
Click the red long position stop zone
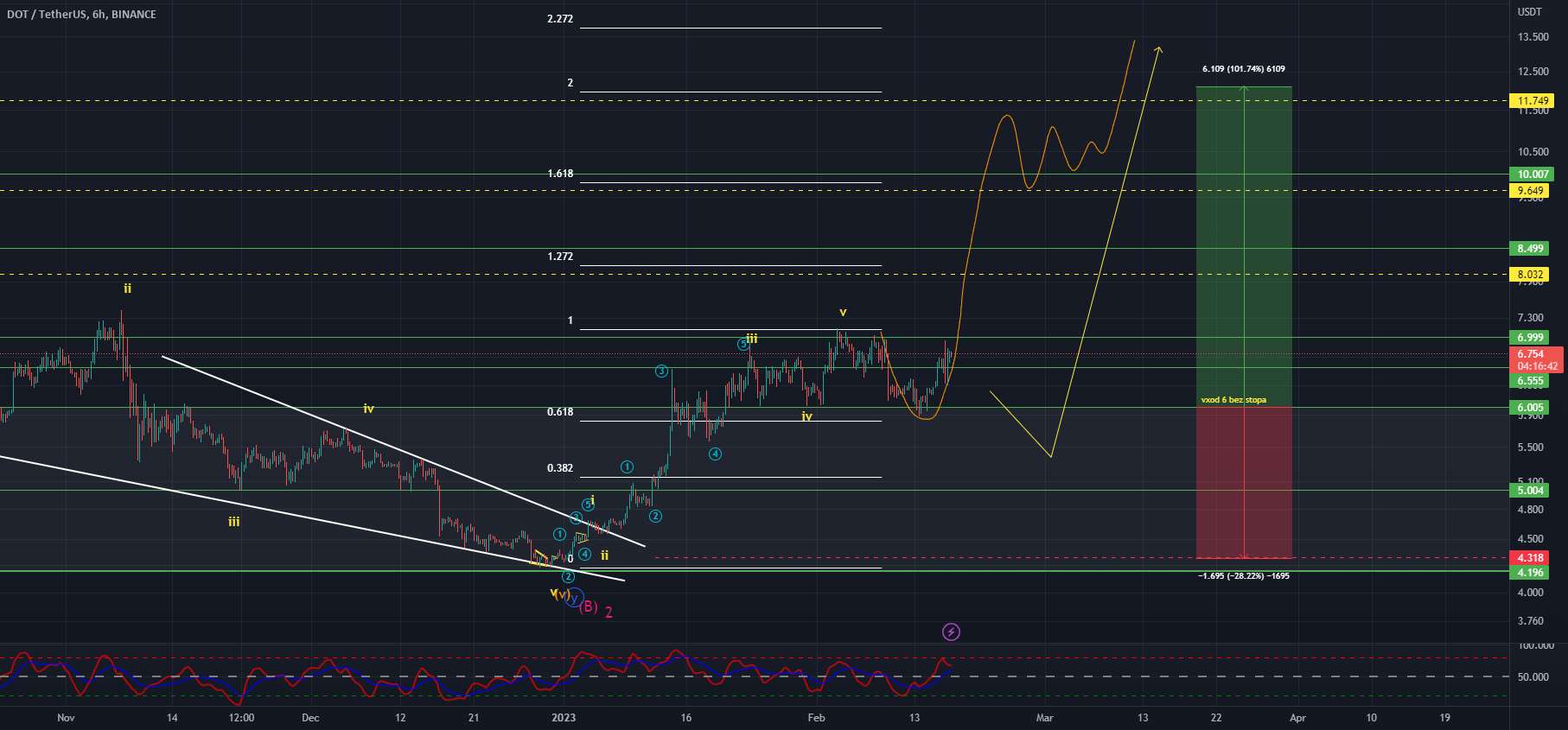pyautogui.click(x=1244, y=482)
